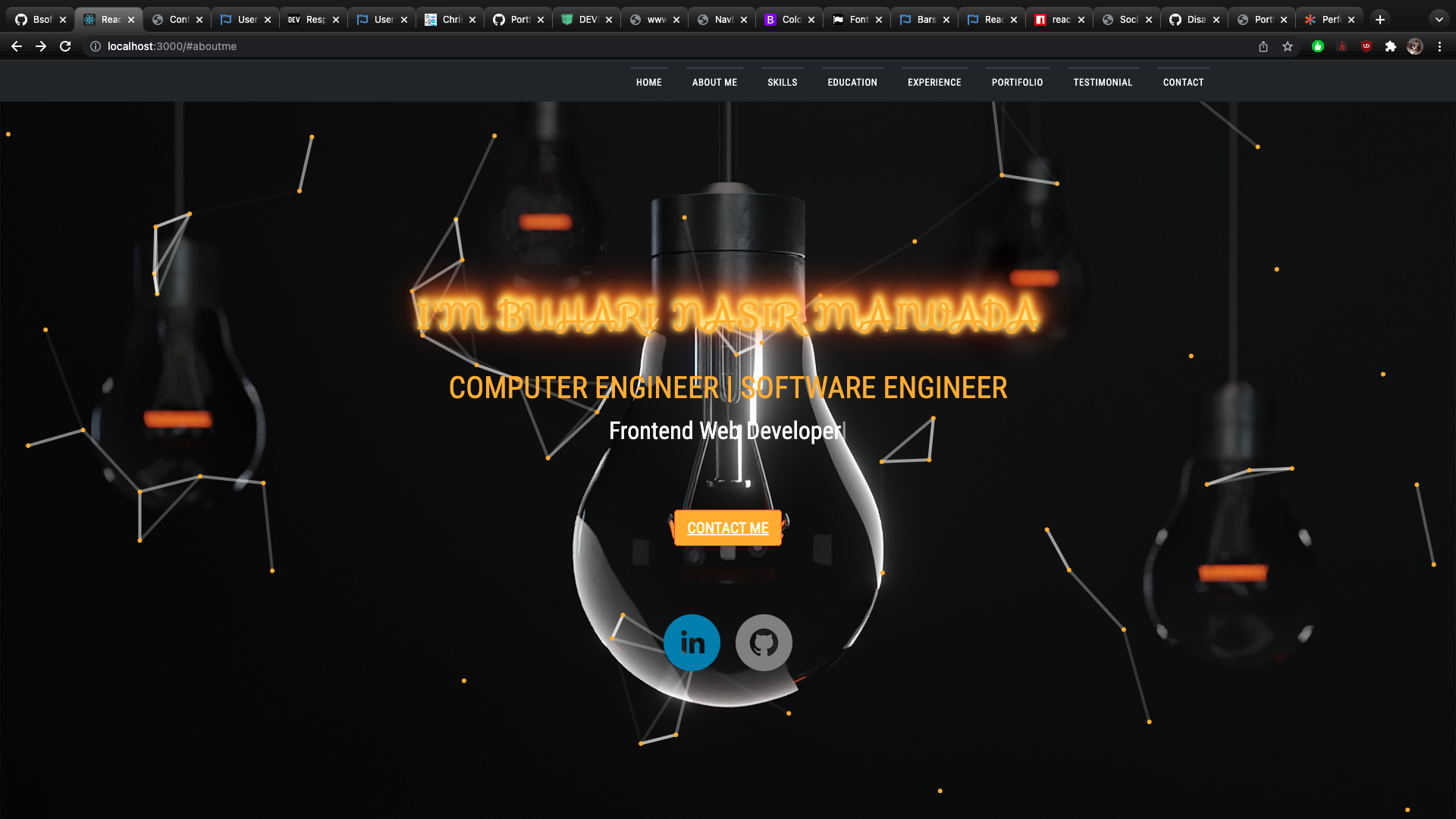1456x819 pixels.
Task: Open TESTIMONIAL nav link
Action: [1103, 82]
